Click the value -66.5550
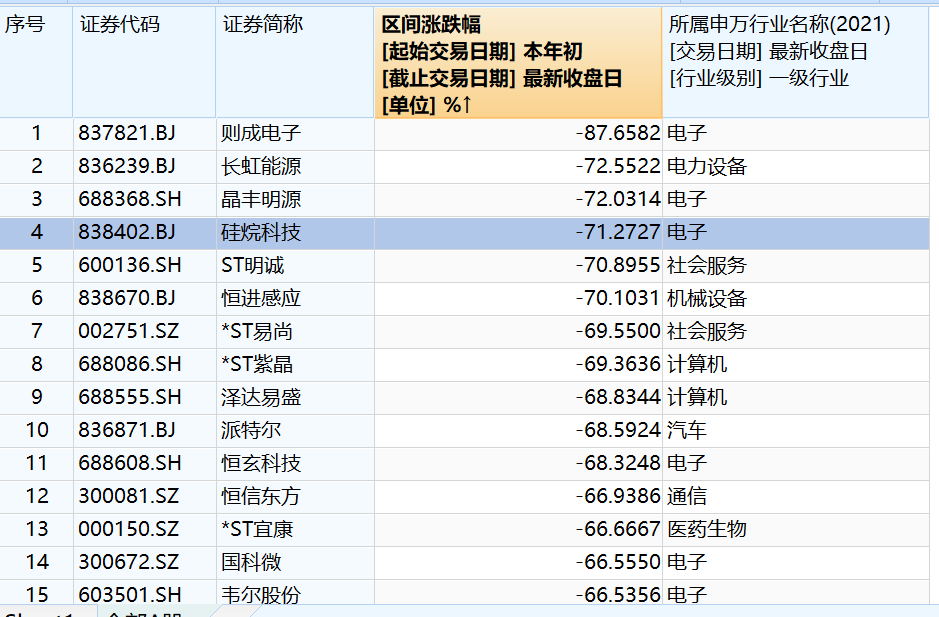 tap(618, 561)
